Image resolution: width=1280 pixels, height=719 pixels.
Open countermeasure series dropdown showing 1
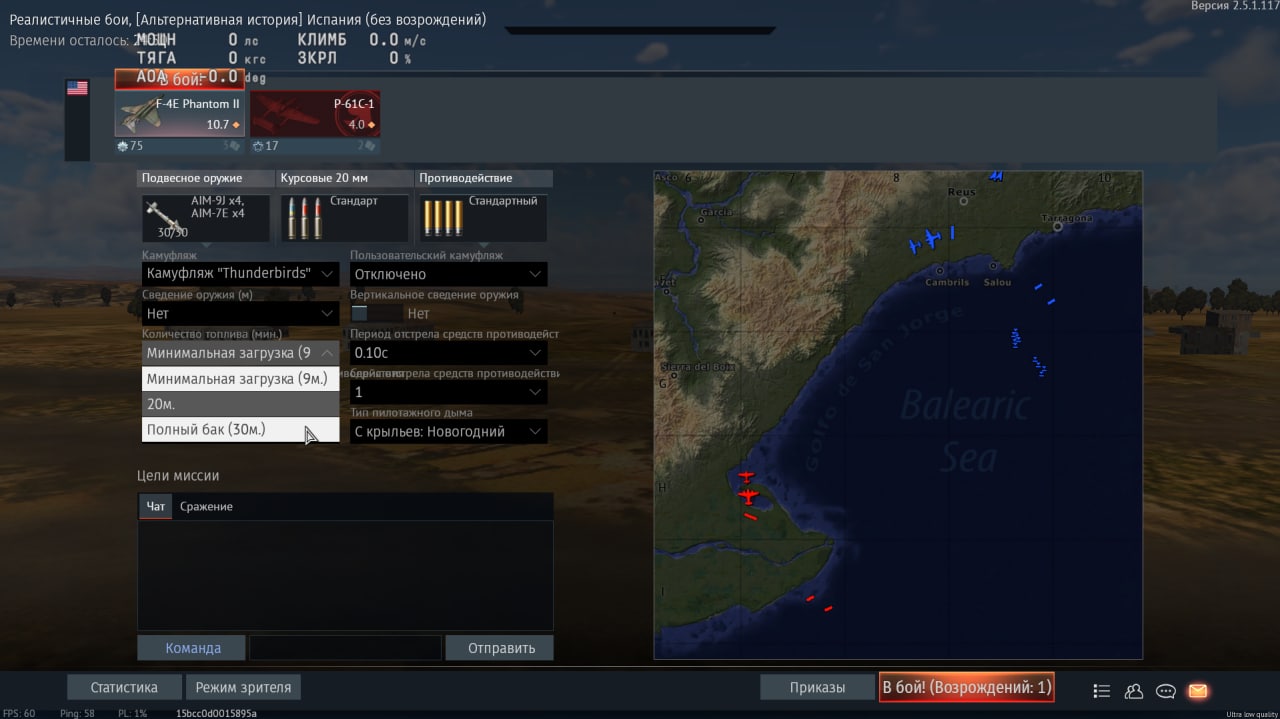coord(448,392)
